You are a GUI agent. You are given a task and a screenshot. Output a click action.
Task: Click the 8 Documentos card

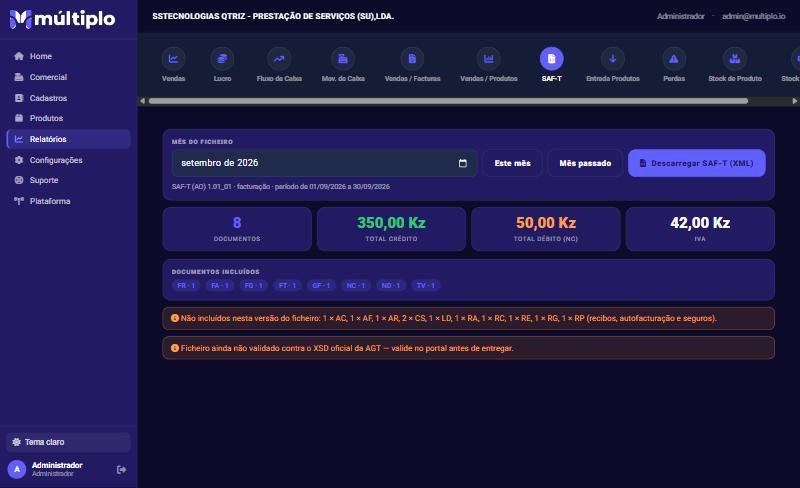237,229
